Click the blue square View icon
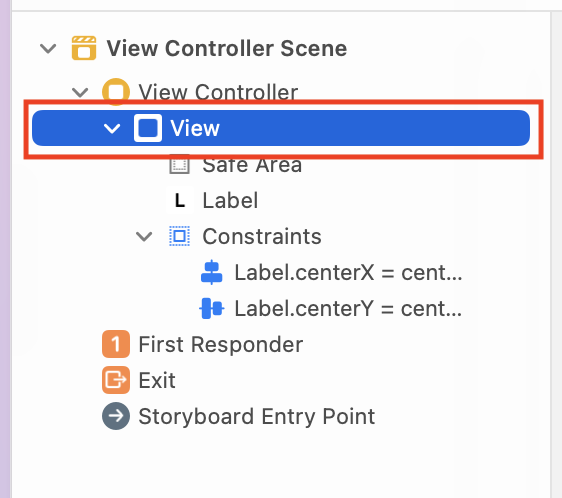This screenshot has width=562, height=498. coord(148,128)
